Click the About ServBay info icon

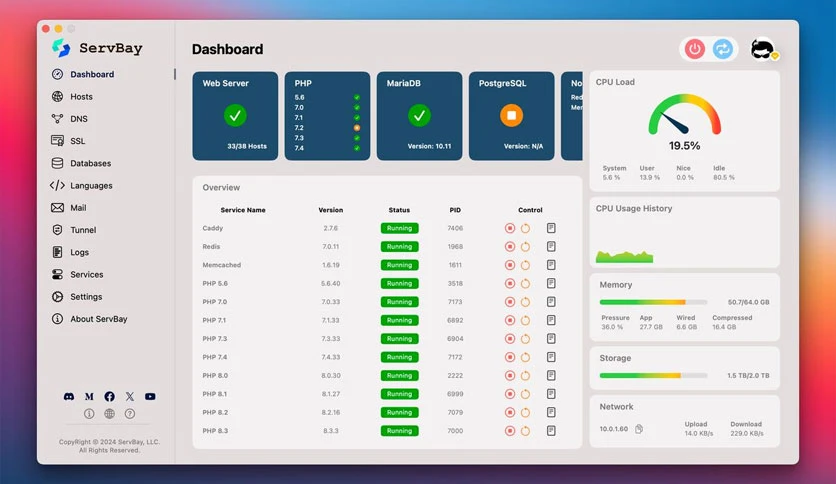coord(58,319)
